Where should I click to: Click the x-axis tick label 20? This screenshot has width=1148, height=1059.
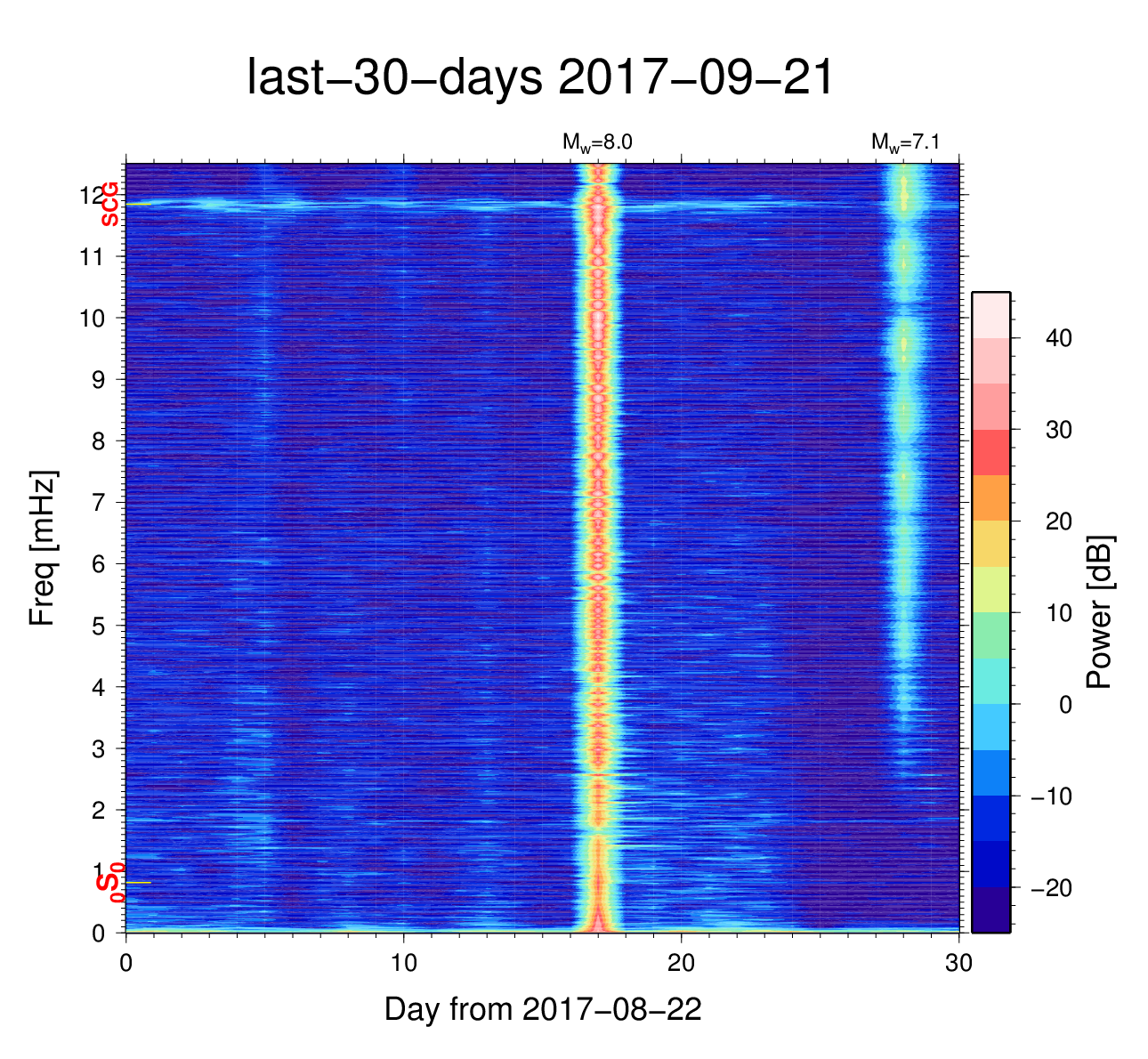tap(682, 964)
